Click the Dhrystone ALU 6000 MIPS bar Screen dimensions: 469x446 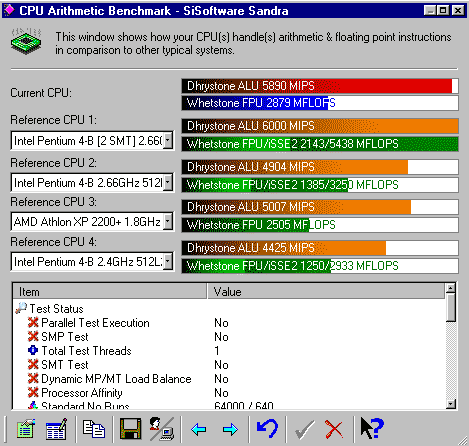click(x=320, y=126)
